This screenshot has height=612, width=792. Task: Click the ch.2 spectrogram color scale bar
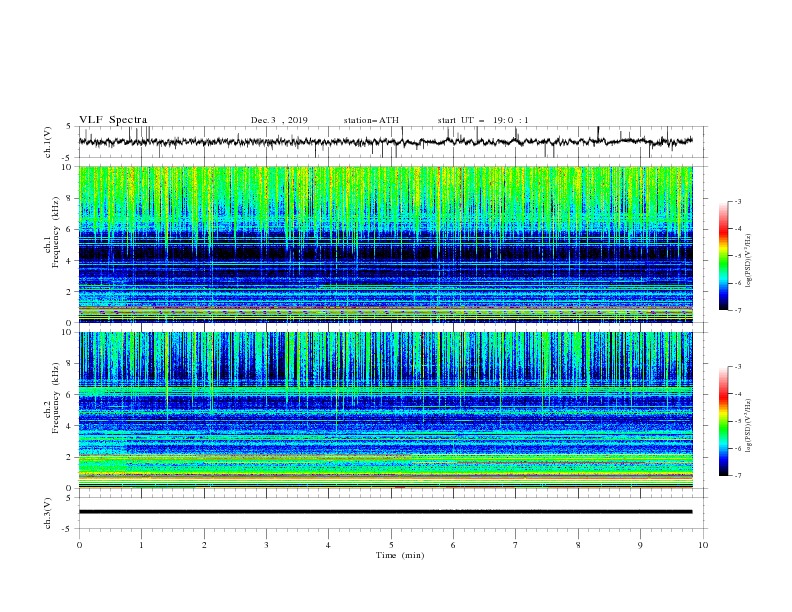click(723, 421)
